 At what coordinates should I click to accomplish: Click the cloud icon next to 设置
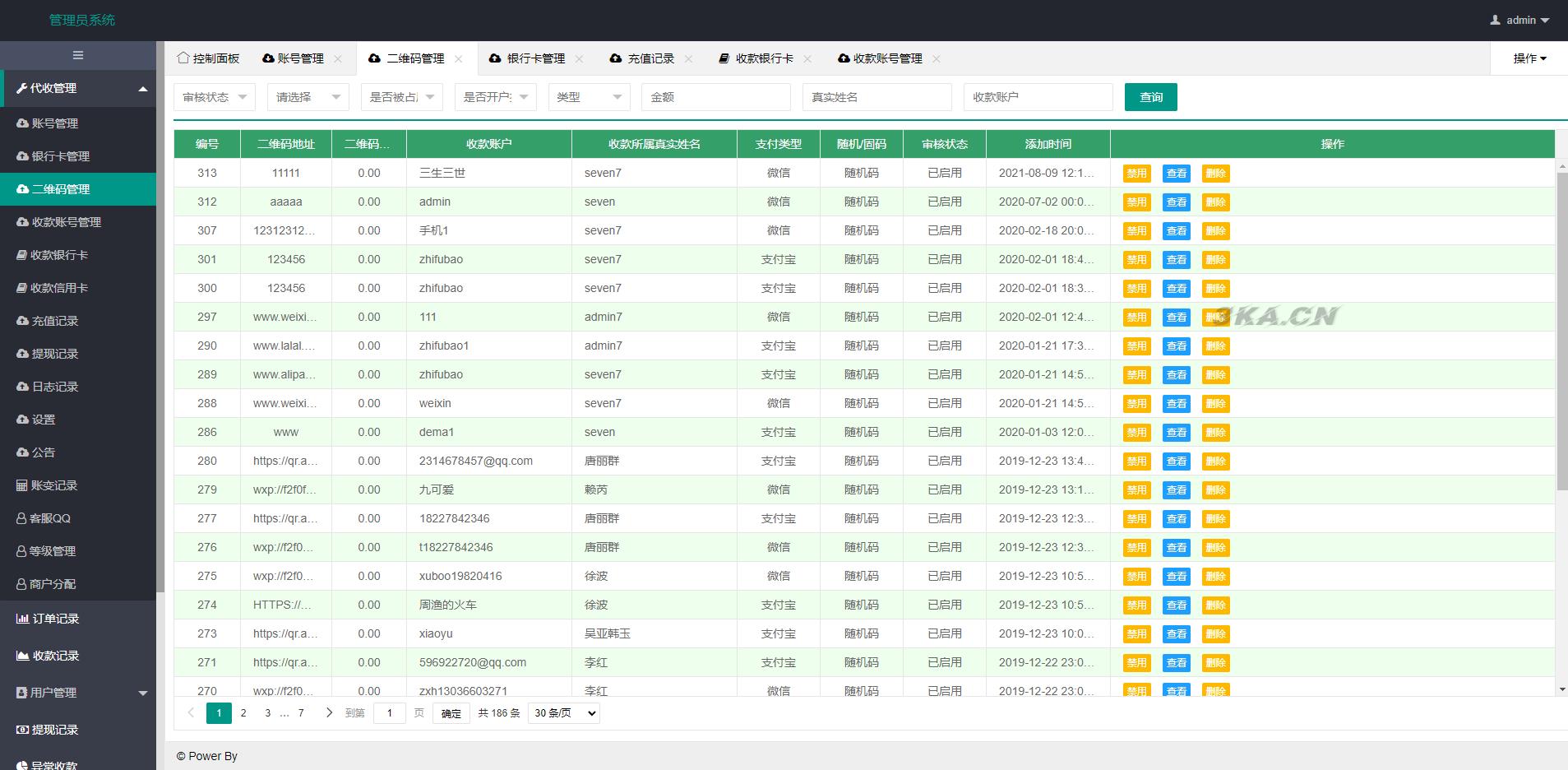23,420
